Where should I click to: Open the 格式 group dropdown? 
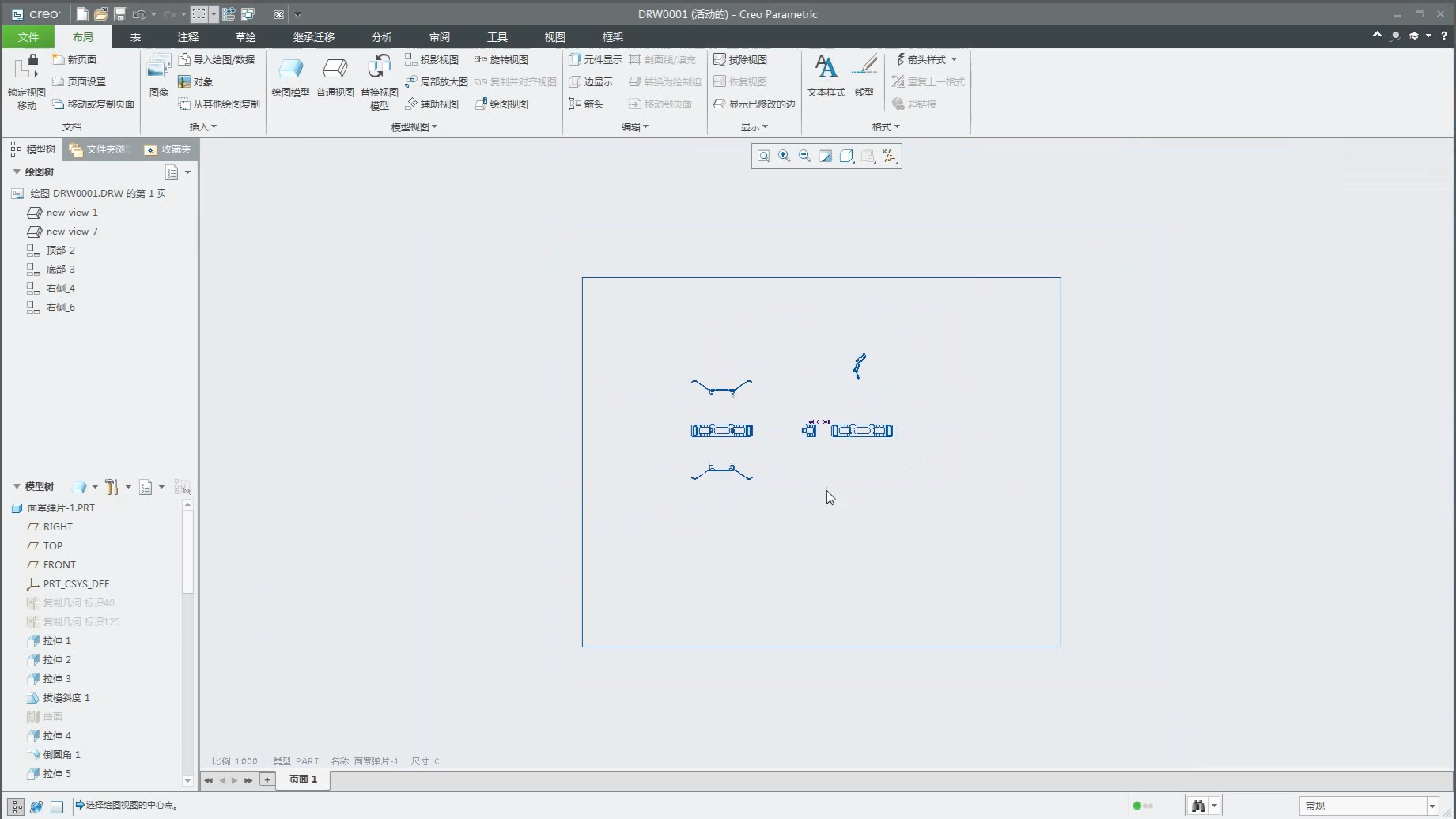[x=885, y=126]
